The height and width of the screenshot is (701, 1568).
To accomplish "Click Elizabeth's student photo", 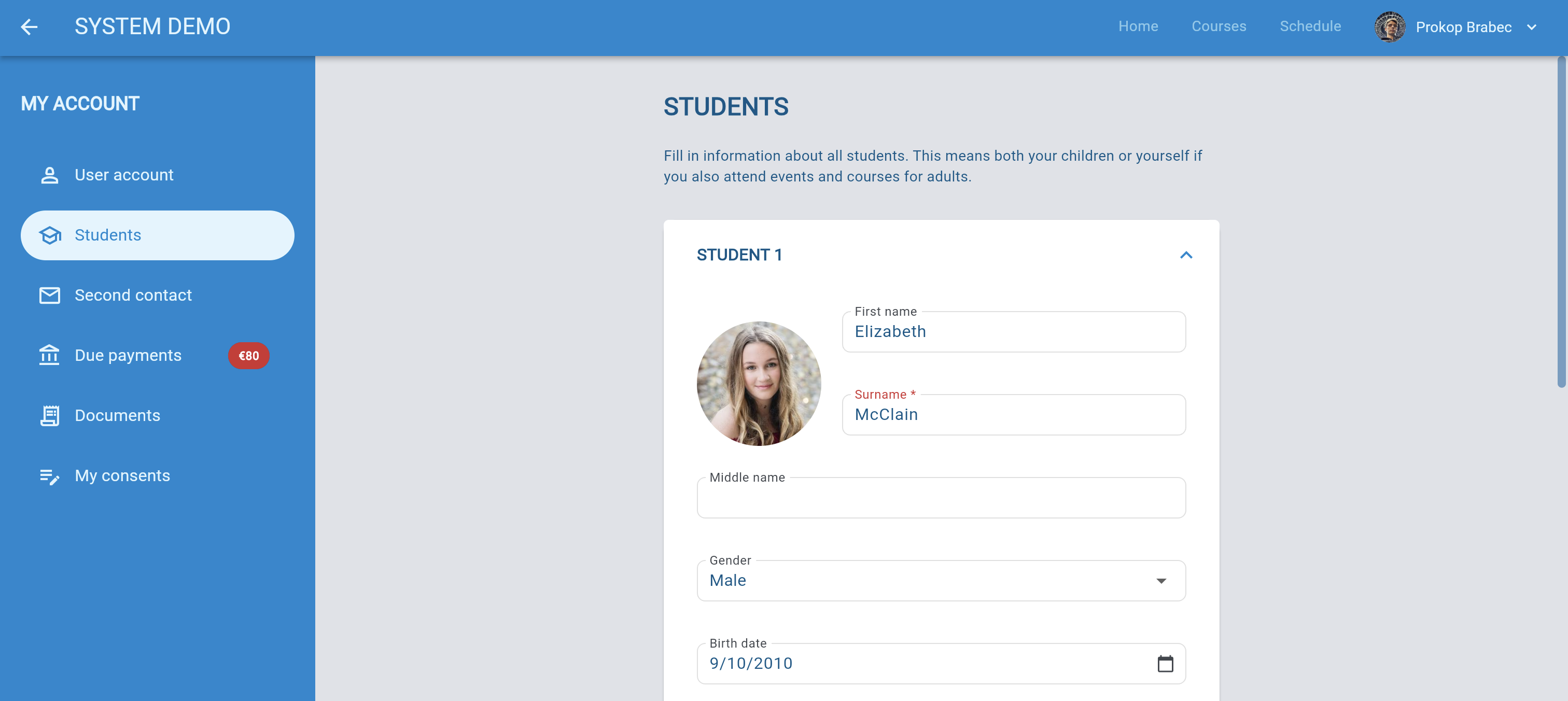I will tap(759, 383).
